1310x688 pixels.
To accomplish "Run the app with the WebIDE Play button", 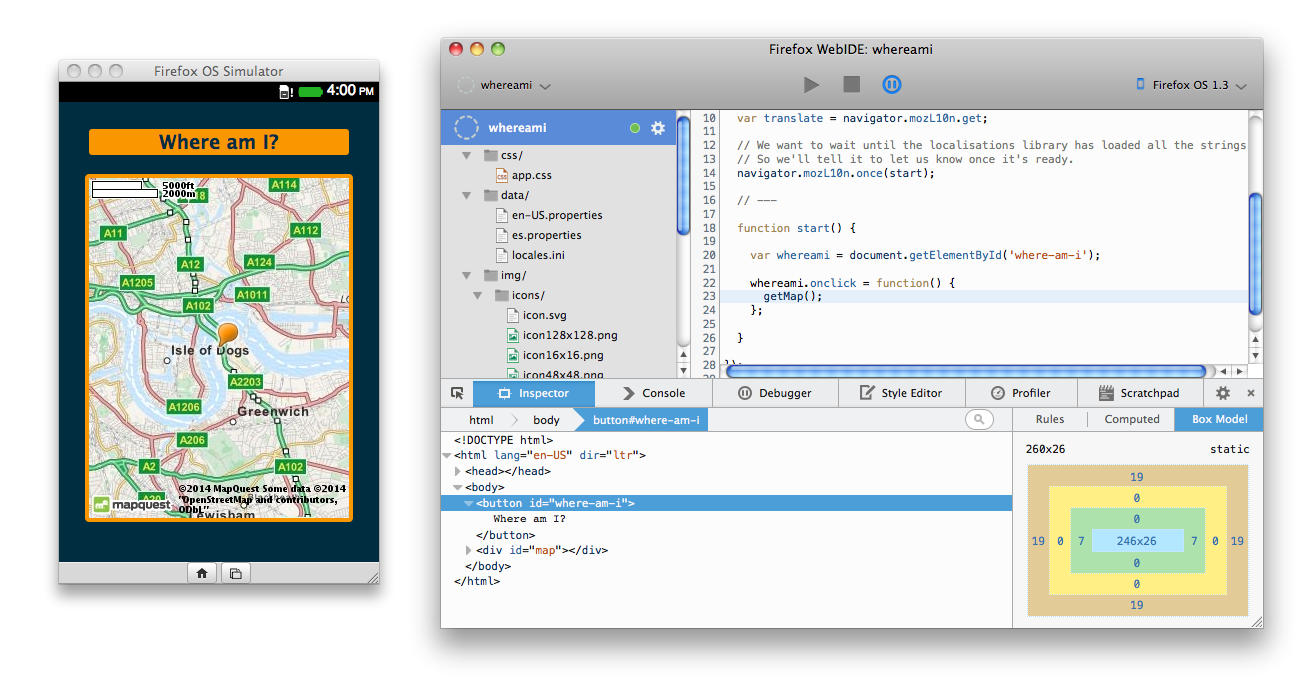I will pos(812,85).
